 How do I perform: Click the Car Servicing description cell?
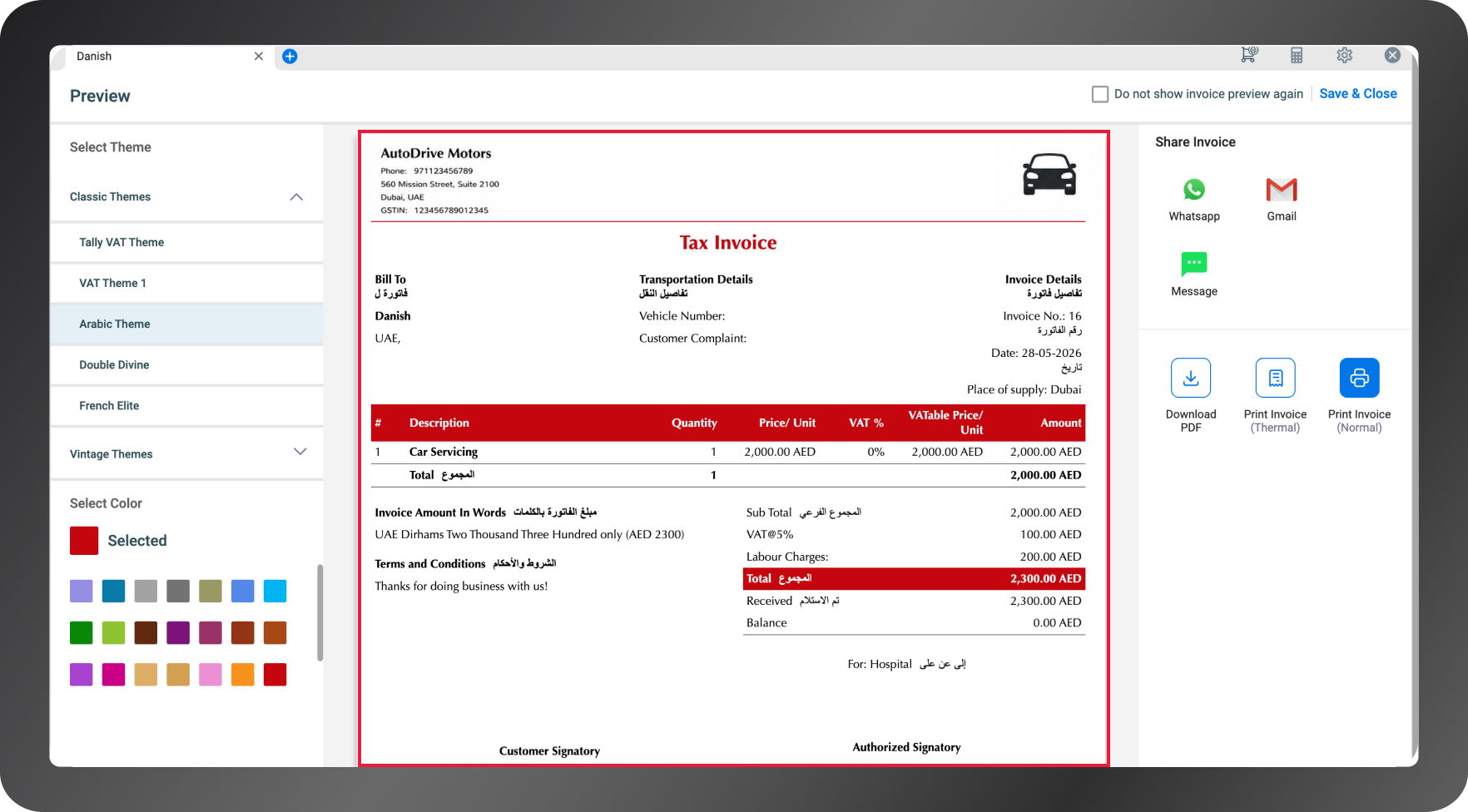click(444, 452)
